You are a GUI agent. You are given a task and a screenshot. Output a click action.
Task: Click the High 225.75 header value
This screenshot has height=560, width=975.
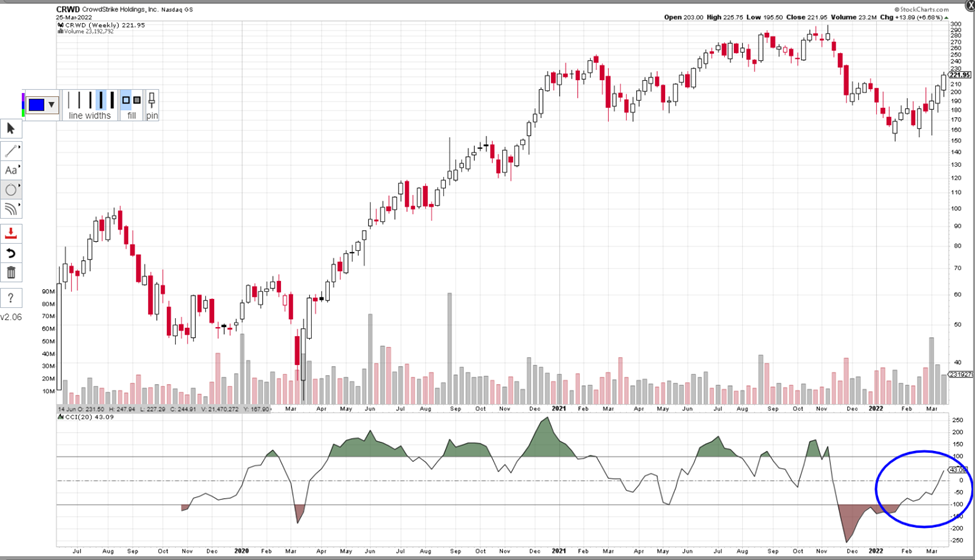pos(725,17)
